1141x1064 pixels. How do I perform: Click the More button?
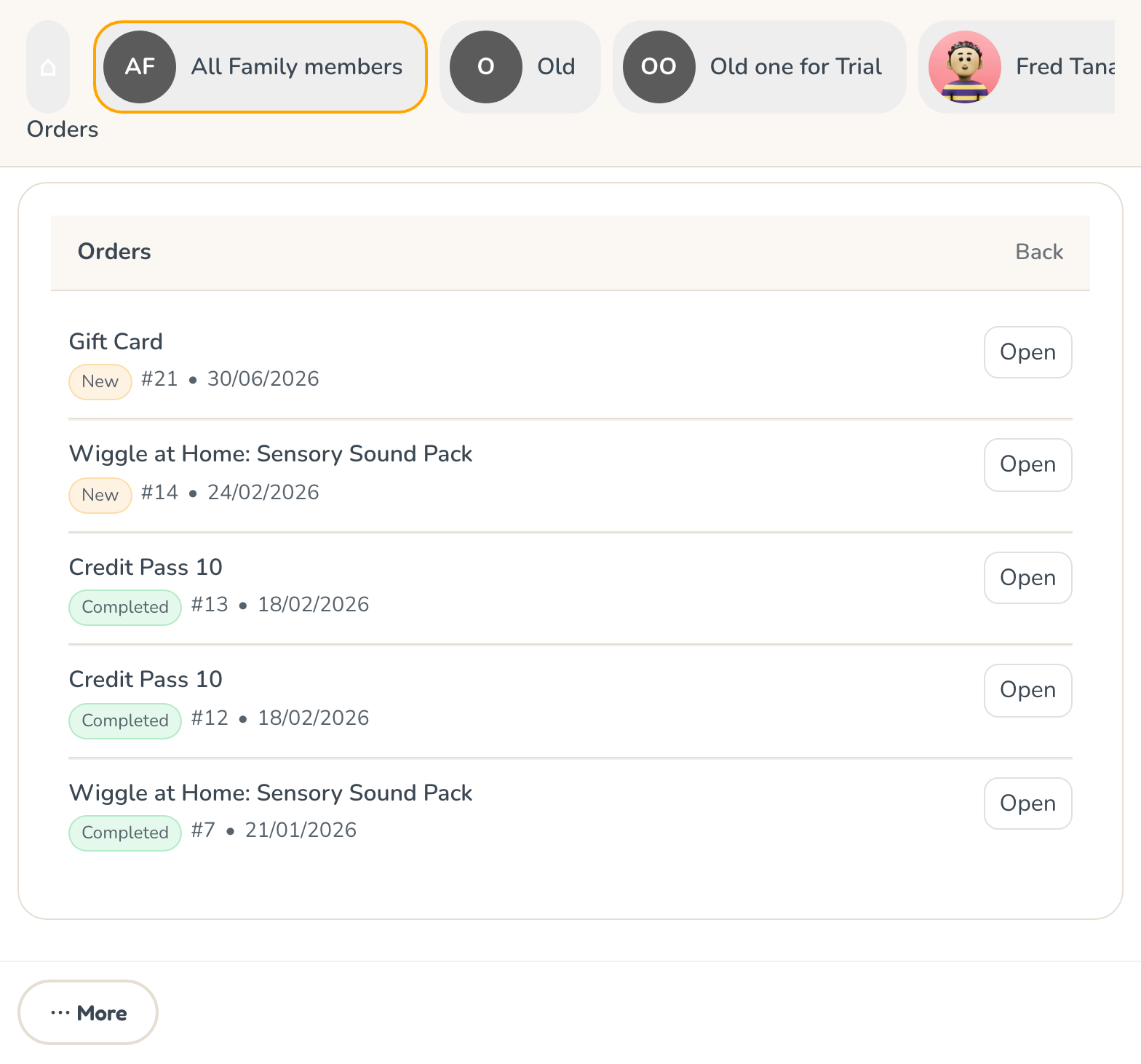tap(88, 1012)
